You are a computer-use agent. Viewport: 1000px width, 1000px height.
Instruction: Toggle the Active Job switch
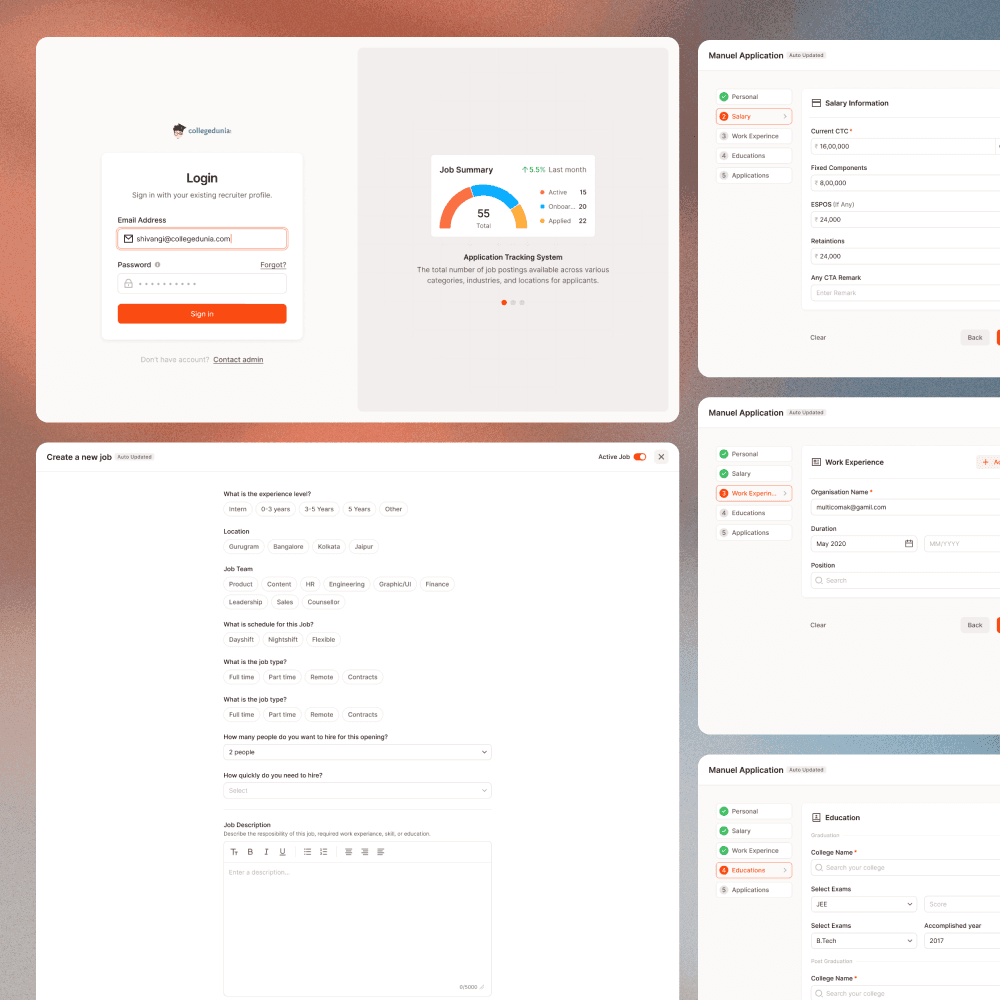tap(640, 457)
